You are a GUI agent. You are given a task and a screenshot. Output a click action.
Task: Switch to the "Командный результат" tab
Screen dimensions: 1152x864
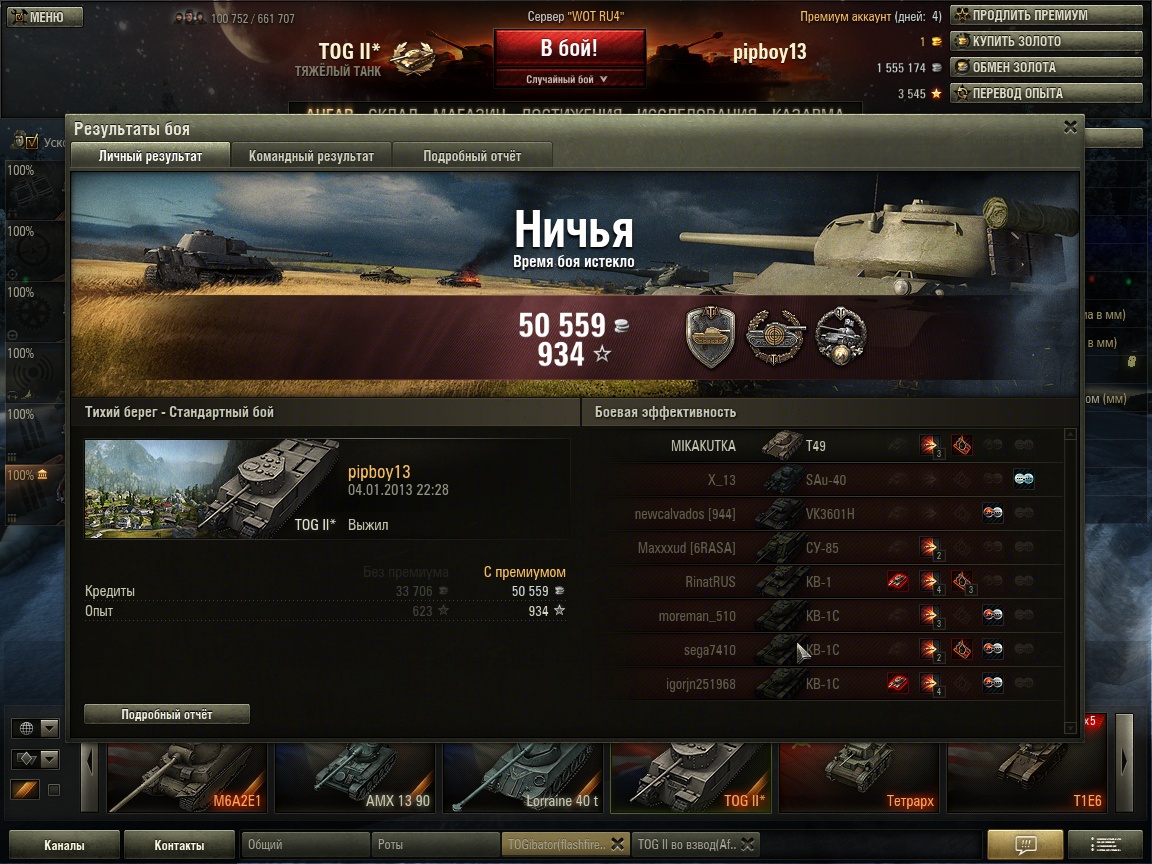pos(311,156)
